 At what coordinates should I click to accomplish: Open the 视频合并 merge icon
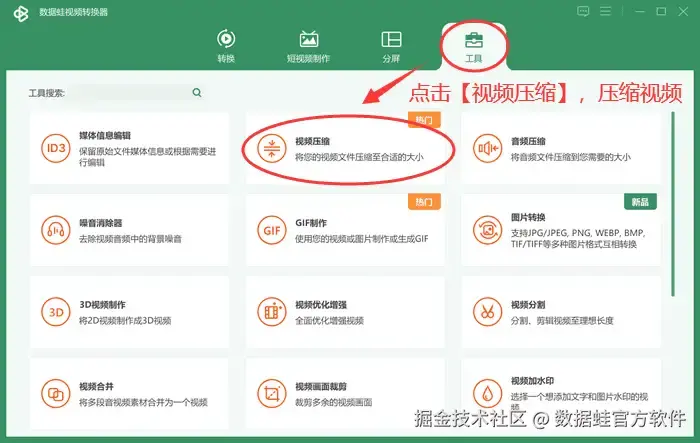56,394
